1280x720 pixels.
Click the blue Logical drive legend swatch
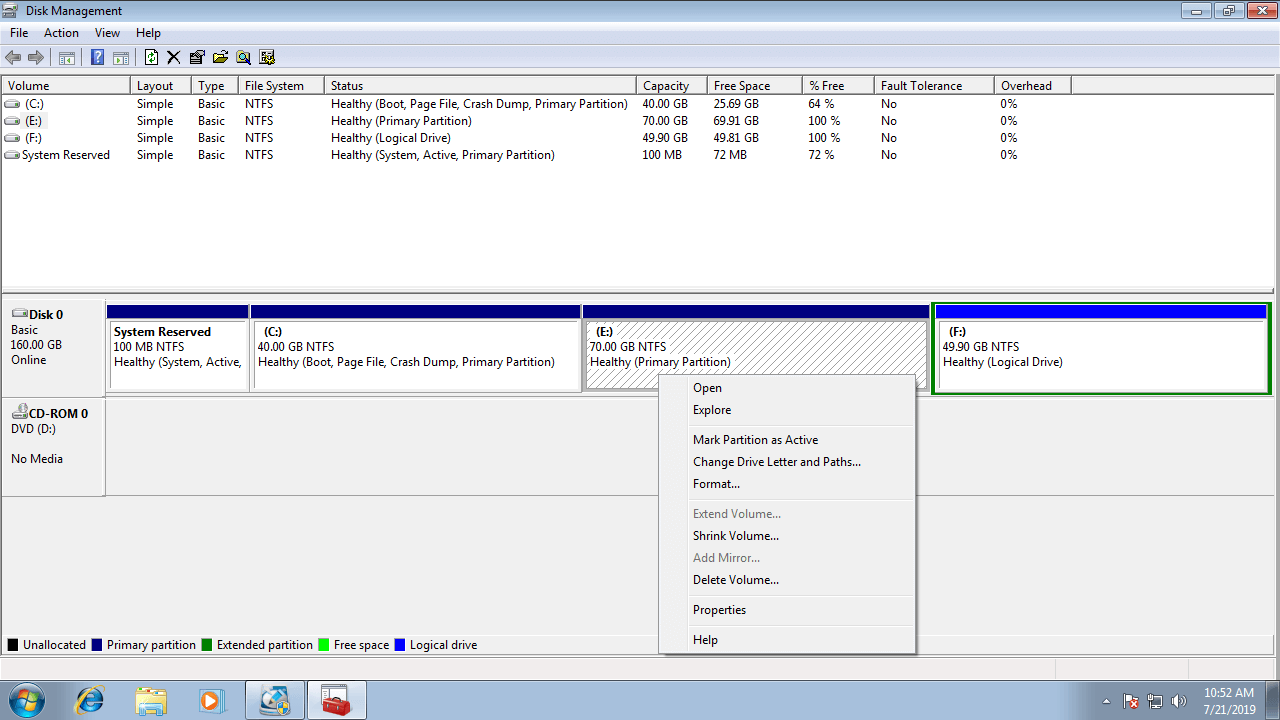pos(400,645)
